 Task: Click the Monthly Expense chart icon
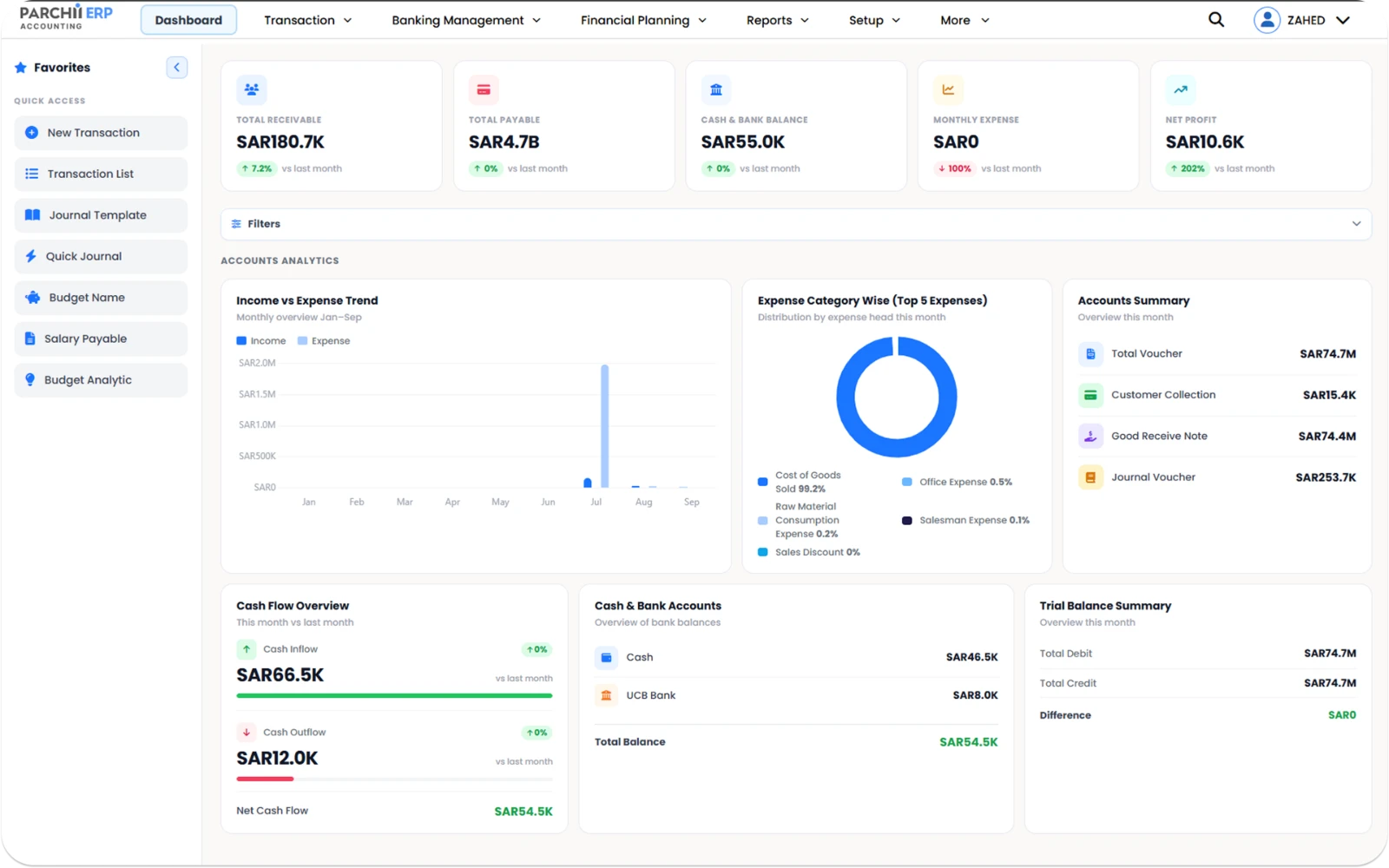[948, 89]
